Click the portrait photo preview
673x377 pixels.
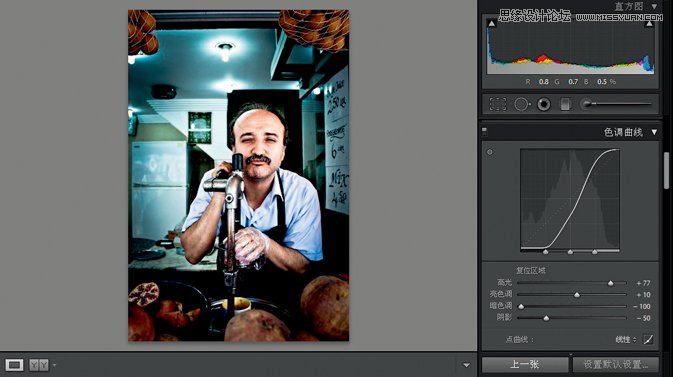coord(238,175)
